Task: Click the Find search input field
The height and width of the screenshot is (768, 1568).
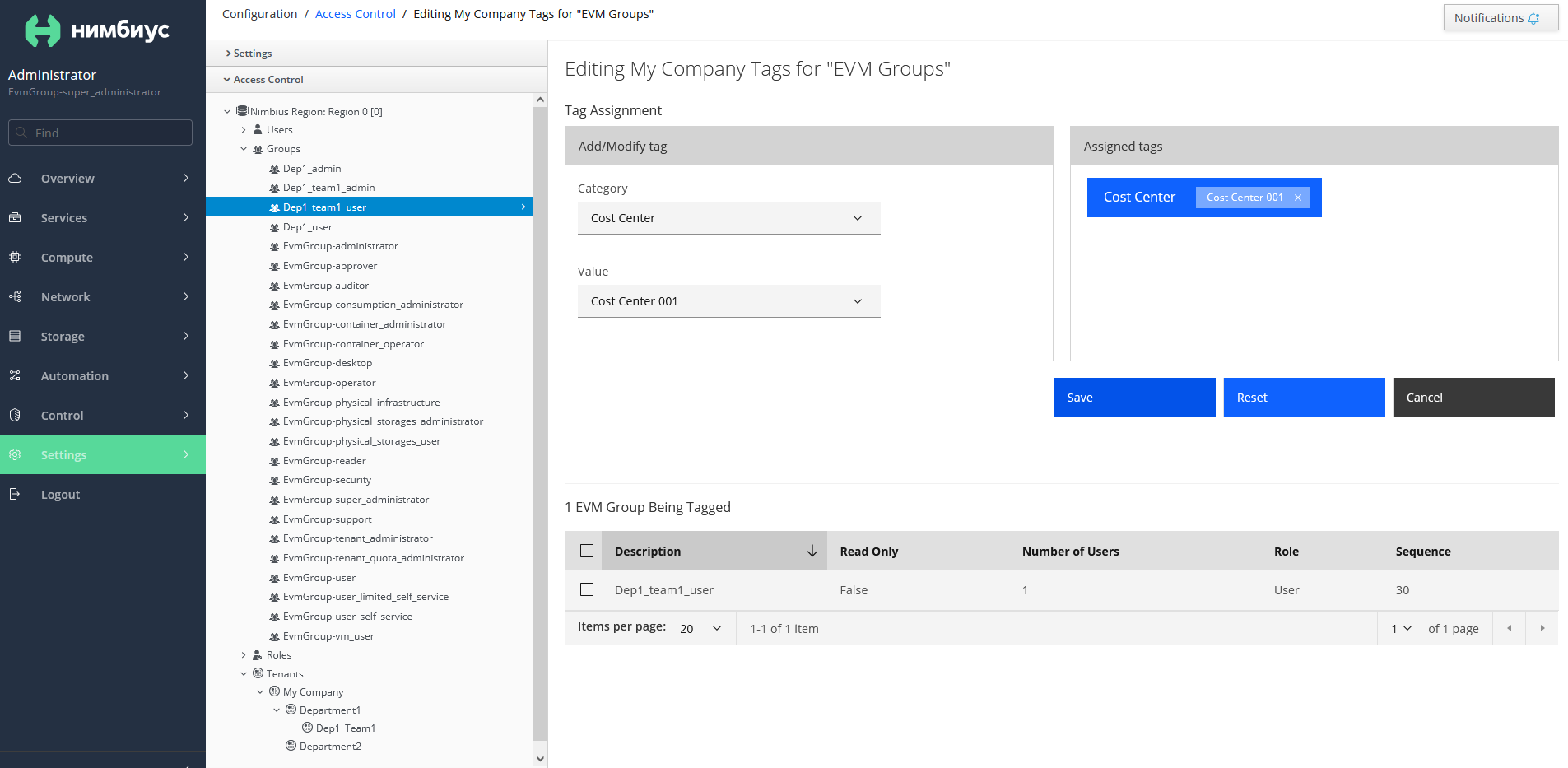Action: pos(100,133)
